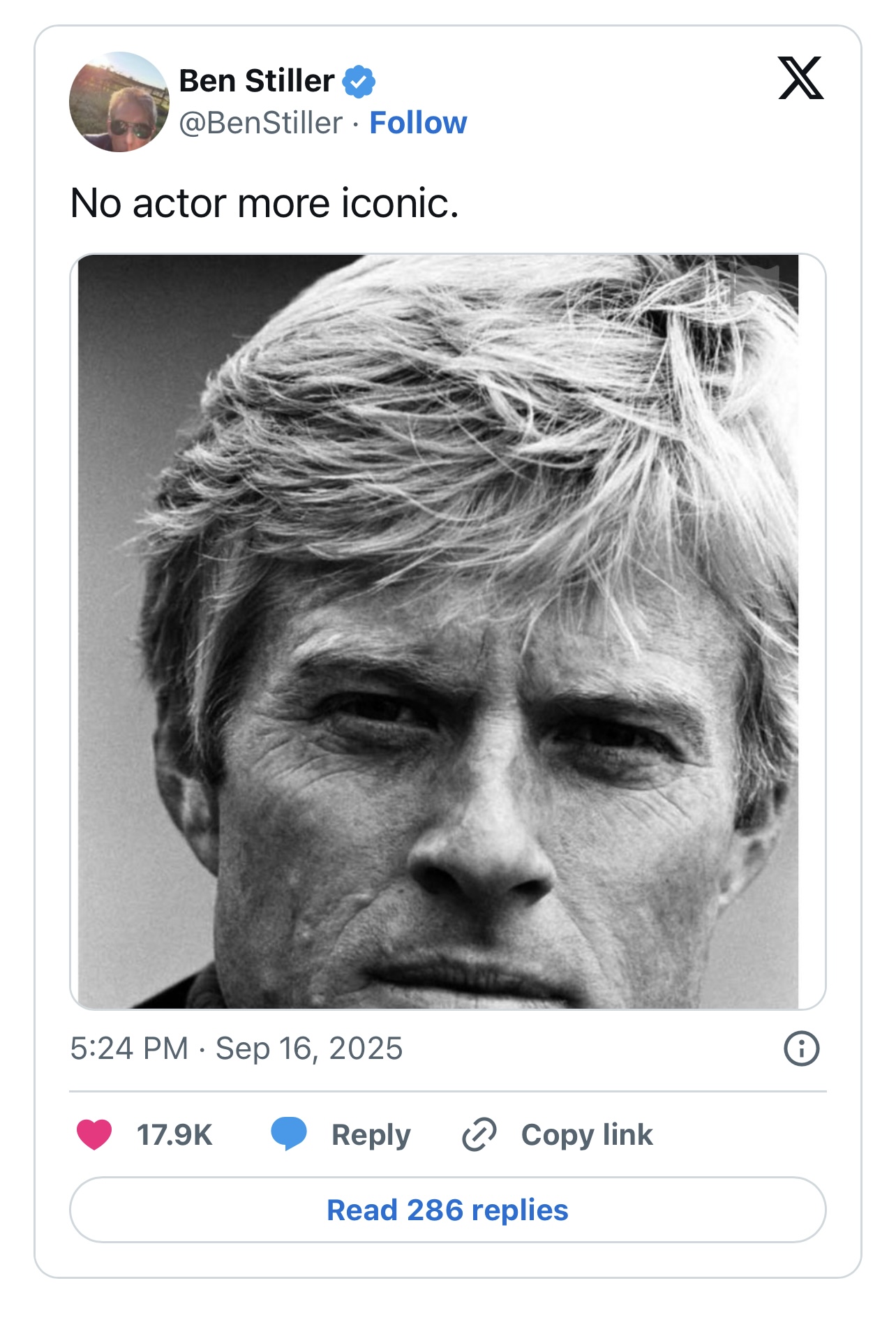Click the blue reply bubble icon
Image resolution: width=896 pixels, height=1327 pixels.
289,1134
